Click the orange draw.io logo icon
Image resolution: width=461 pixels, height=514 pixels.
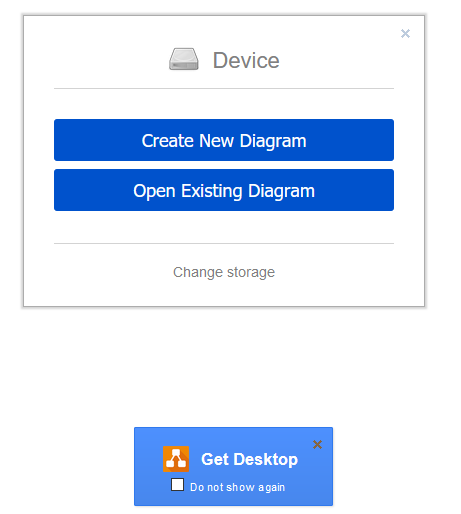pos(176,459)
